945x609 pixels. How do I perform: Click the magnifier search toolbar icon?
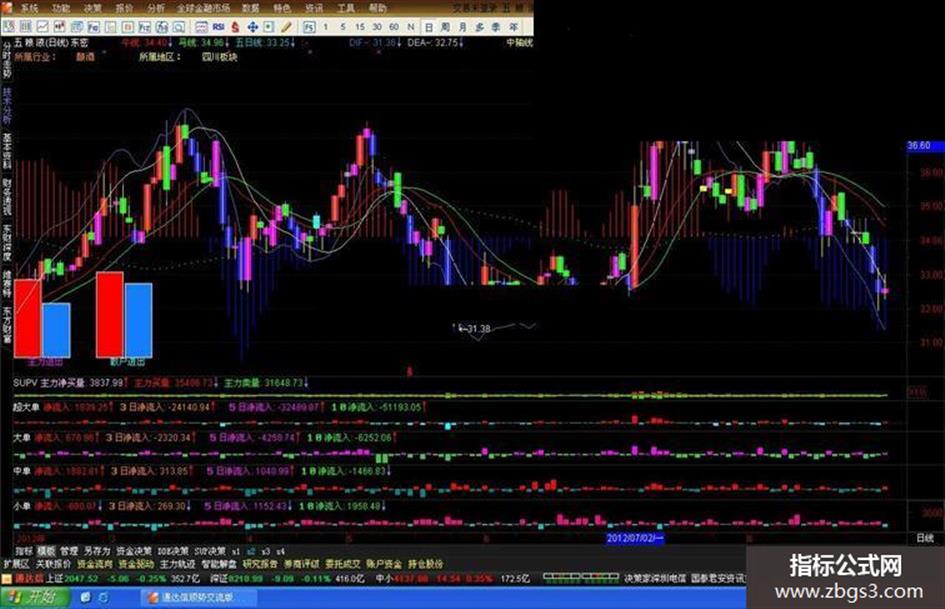(178, 27)
